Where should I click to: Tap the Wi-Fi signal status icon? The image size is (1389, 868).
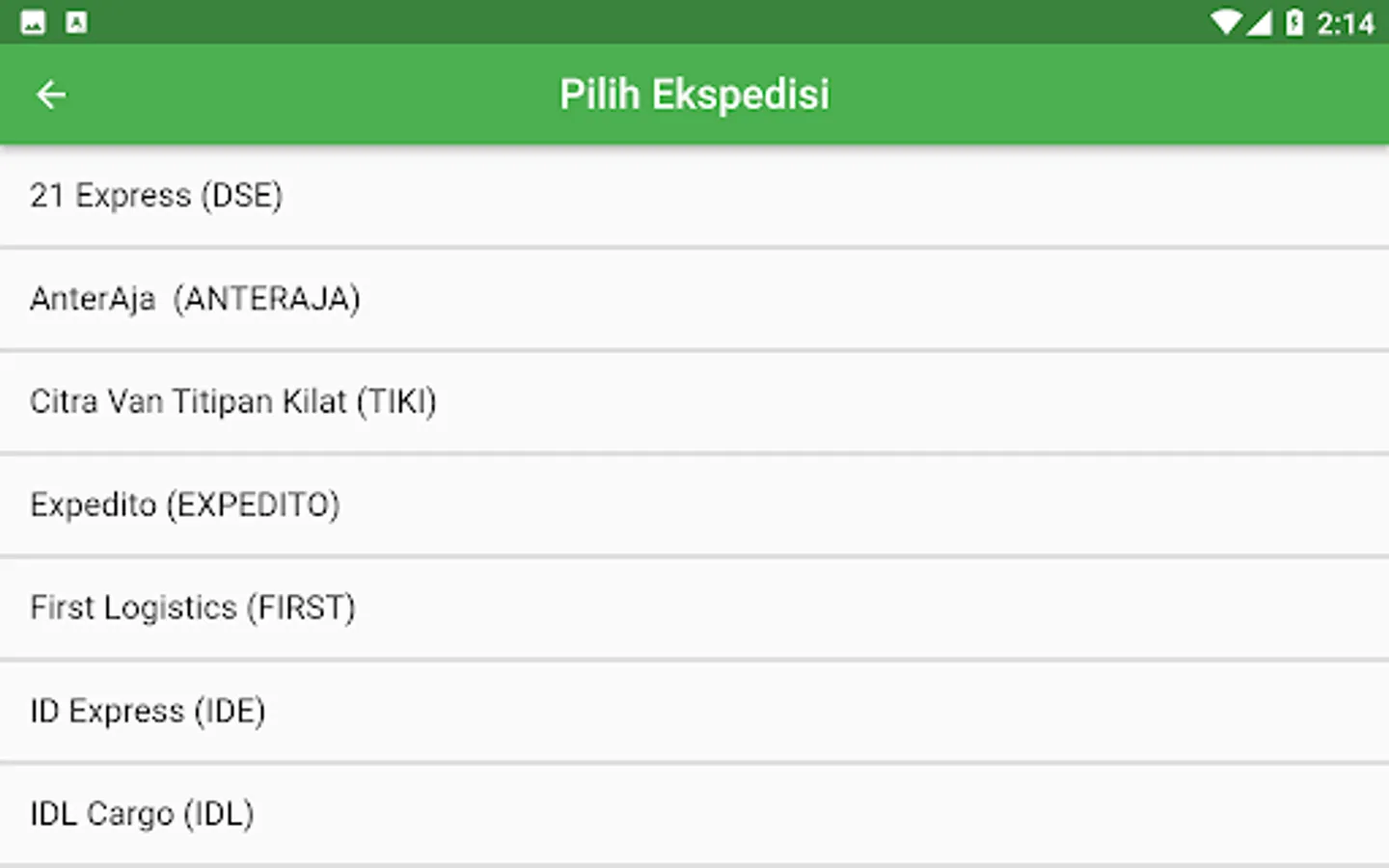pos(1225,22)
